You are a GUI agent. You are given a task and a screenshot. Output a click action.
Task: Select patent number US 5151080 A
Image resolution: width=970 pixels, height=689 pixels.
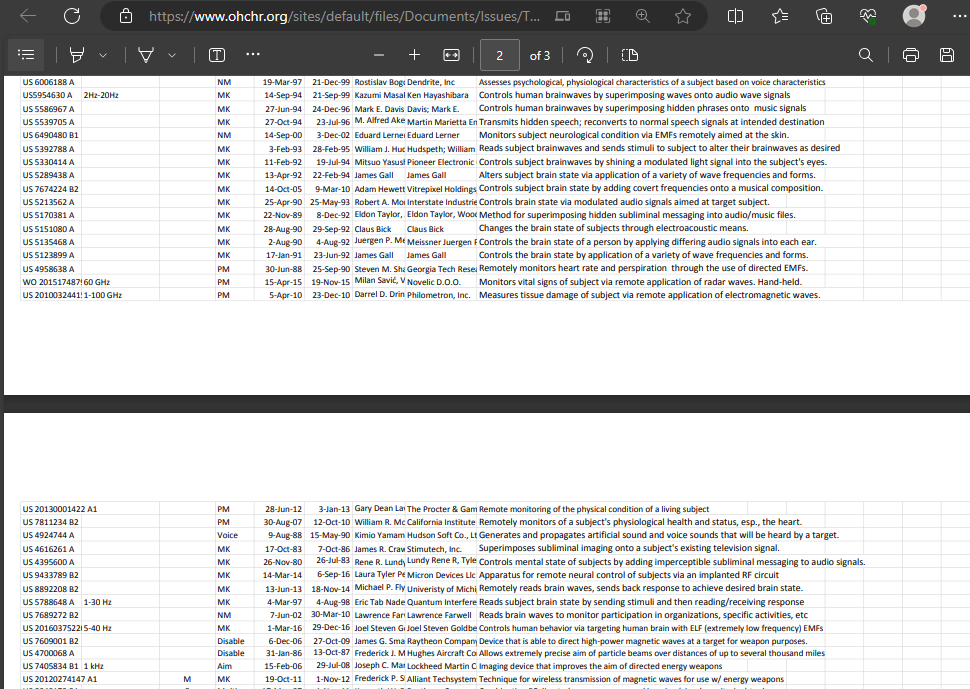coord(48,229)
